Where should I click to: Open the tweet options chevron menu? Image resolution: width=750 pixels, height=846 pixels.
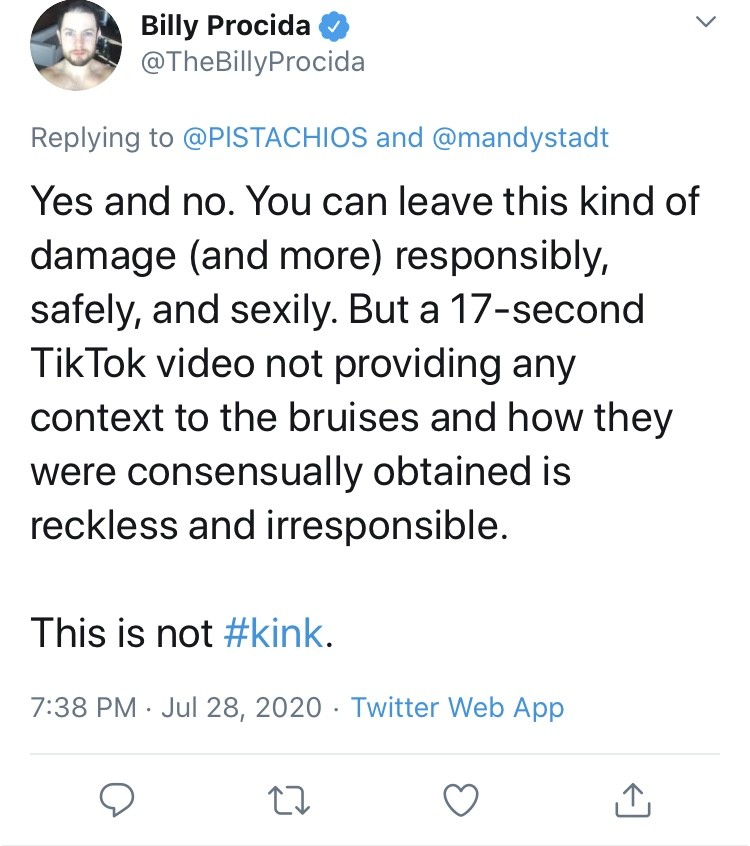click(706, 22)
